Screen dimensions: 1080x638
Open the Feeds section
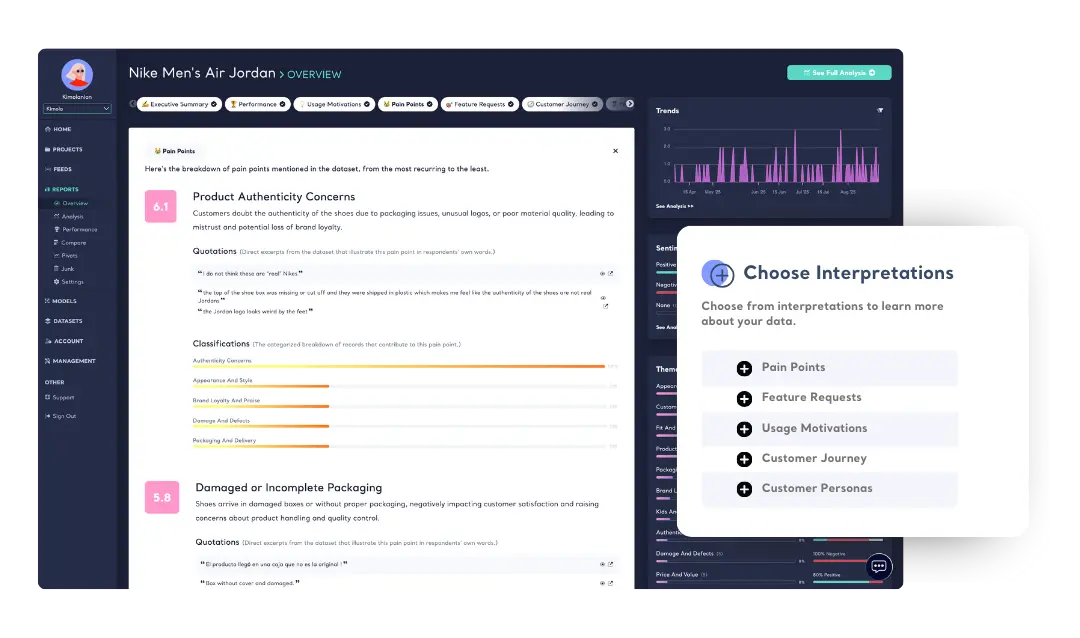[49, 169]
